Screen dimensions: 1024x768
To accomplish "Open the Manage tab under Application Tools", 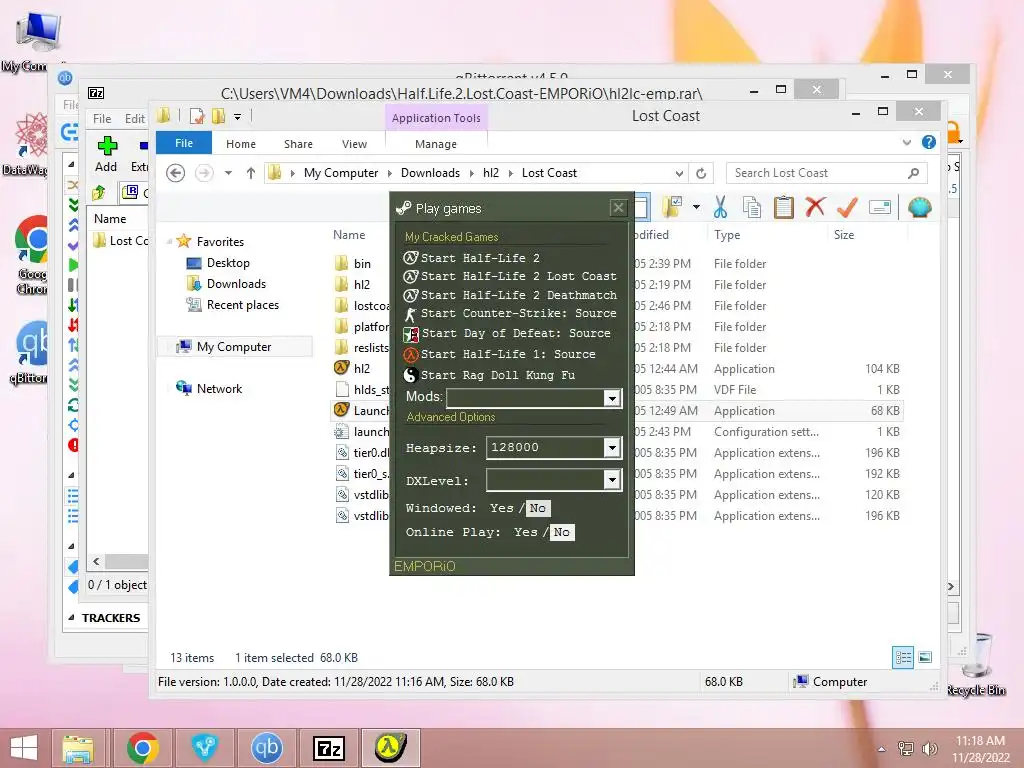I will coord(436,144).
